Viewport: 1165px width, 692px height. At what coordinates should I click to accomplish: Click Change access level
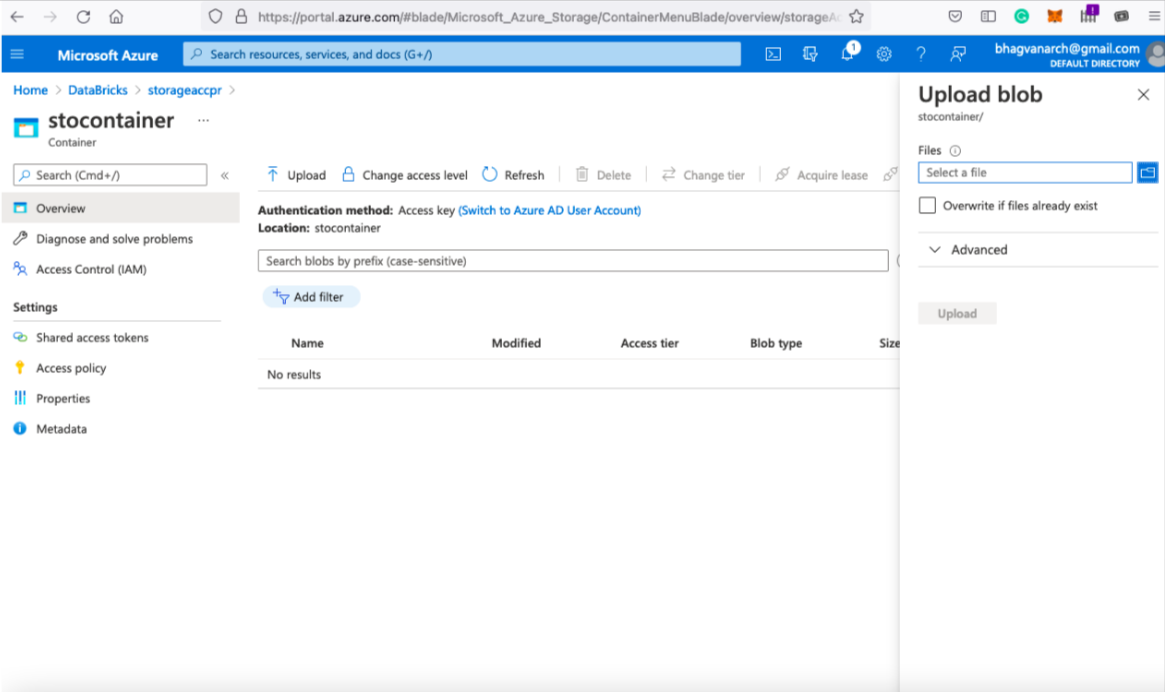(x=405, y=175)
